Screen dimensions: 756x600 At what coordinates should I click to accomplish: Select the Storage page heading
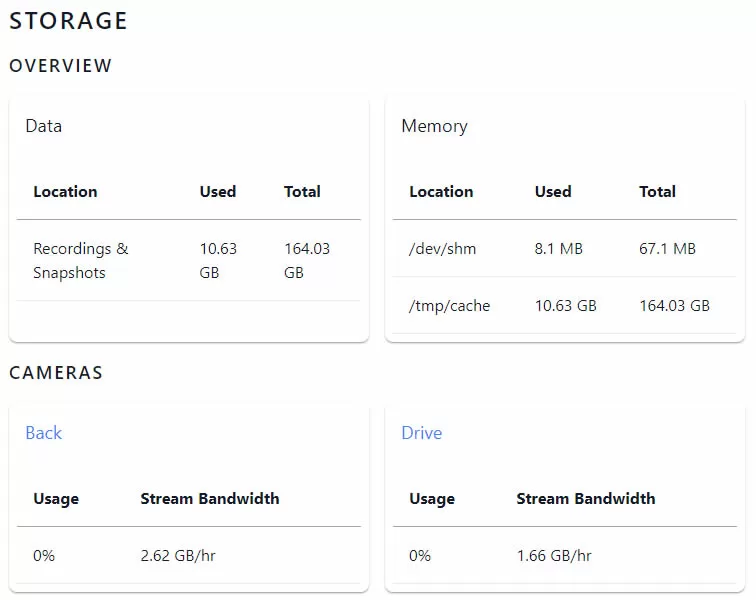tap(68, 21)
